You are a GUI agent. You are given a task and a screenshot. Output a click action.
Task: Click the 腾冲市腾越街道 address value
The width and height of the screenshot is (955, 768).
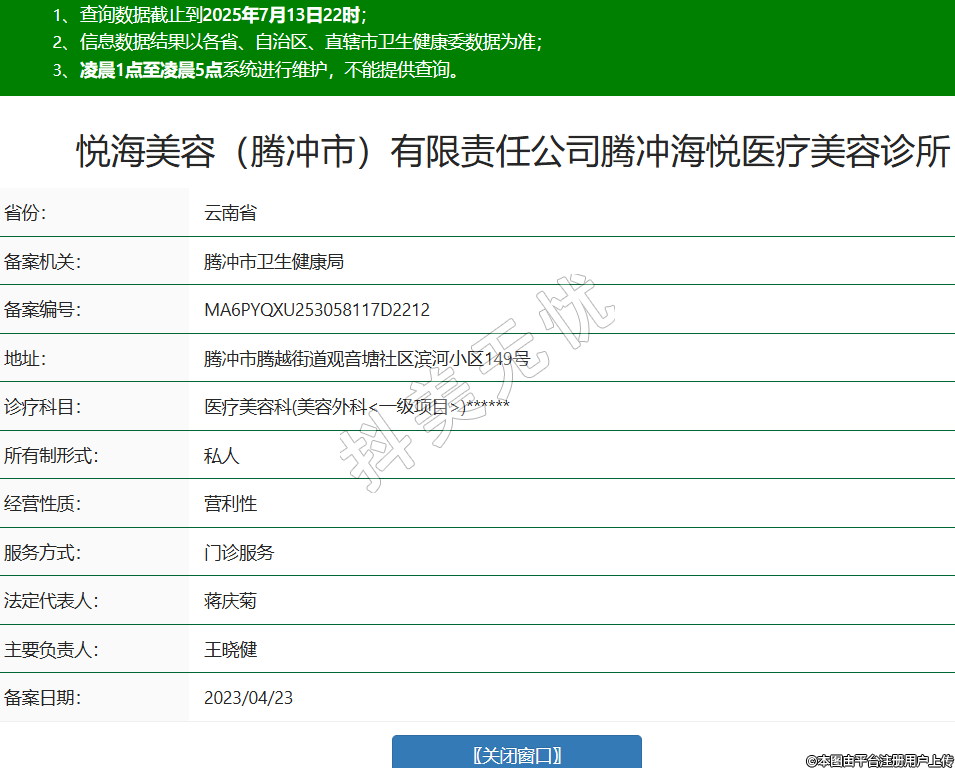(x=366, y=359)
